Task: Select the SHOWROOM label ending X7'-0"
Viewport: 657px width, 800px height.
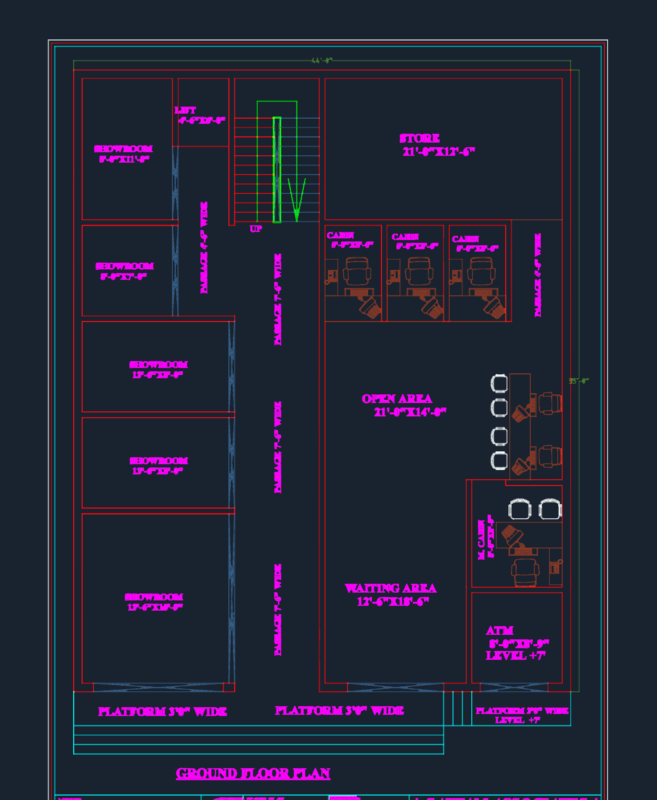Action: 124,271
